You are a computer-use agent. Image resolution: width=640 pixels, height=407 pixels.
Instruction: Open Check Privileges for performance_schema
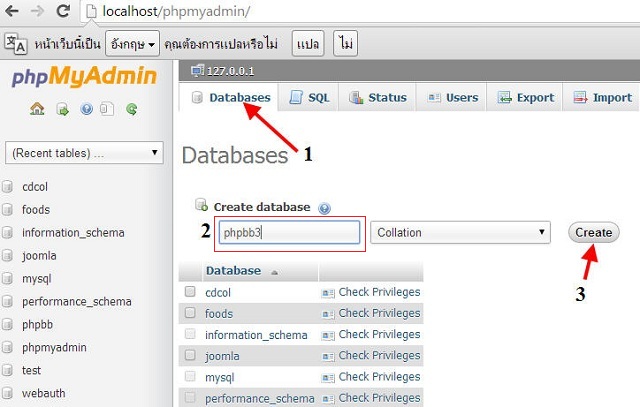(x=379, y=398)
